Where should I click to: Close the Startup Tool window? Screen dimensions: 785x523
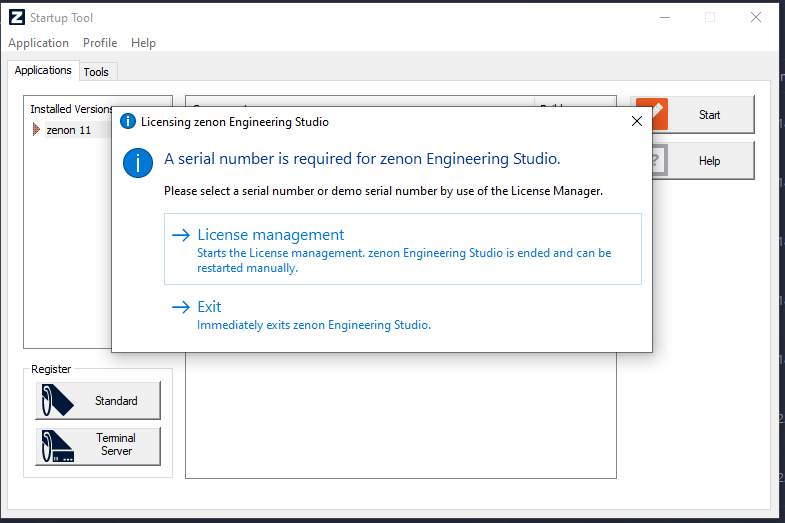[x=756, y=18]
